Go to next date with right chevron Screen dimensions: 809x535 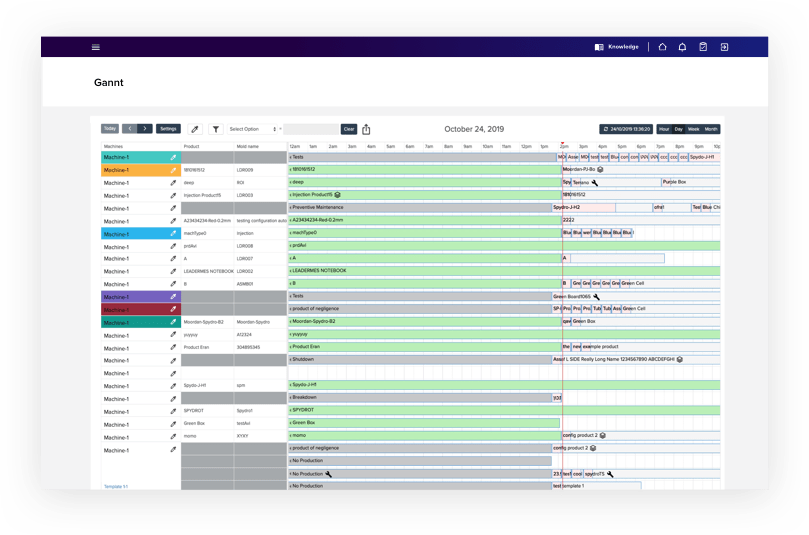(145, 129)
